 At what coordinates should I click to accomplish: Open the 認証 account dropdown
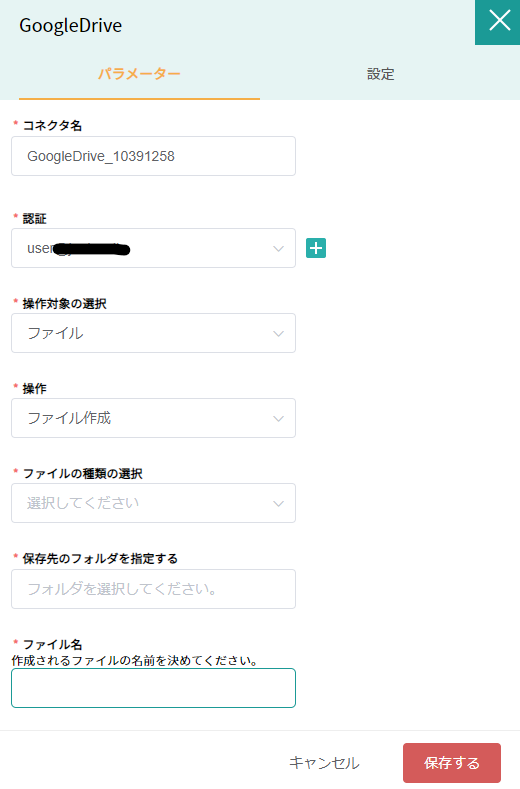click(153, 248)
